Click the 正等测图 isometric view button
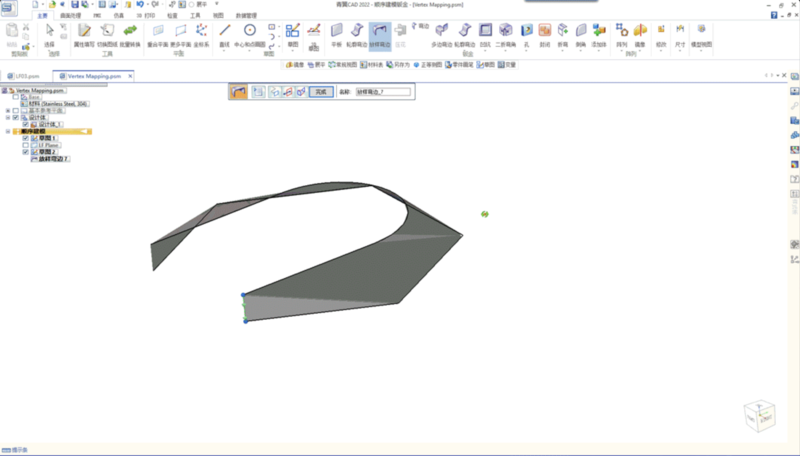This screenshot has width=800, height=456. coord(428,64)
